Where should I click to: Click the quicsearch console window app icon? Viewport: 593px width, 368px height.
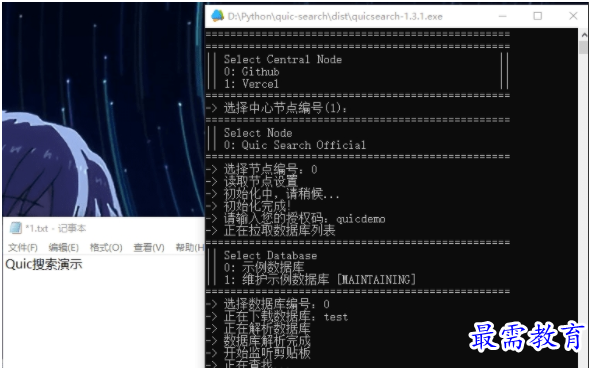click(x=217, y=16)
